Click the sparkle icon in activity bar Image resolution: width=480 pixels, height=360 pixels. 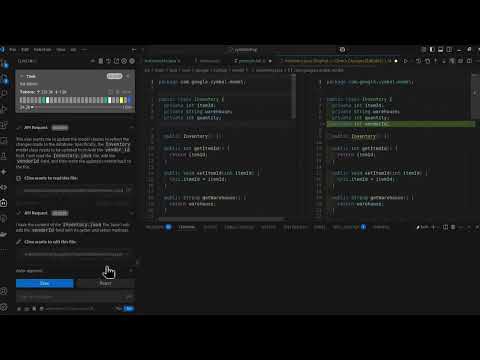pyautogui.click(x=4, y=172)
